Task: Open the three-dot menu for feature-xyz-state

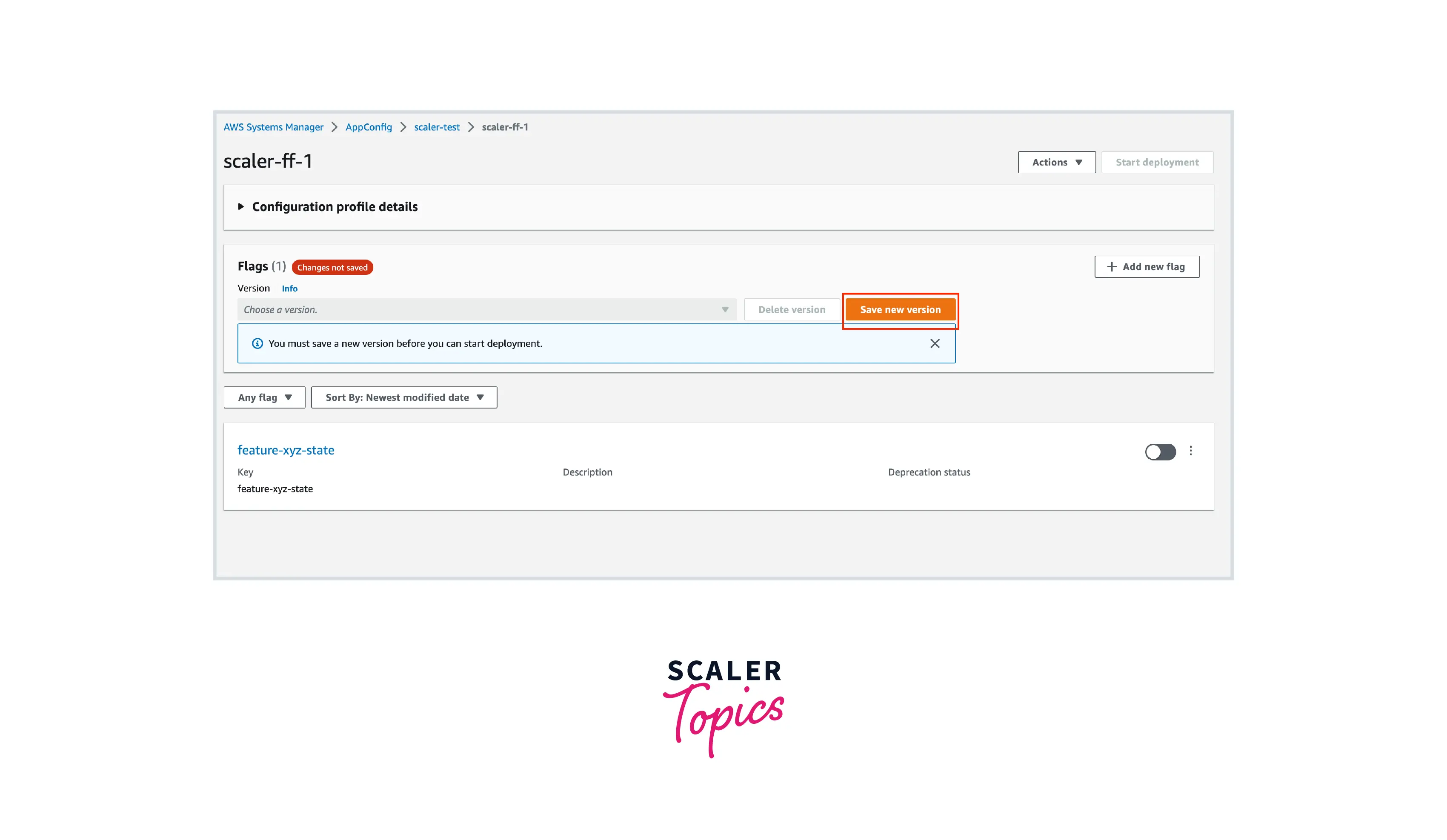Action: (x=1191, y=451)
